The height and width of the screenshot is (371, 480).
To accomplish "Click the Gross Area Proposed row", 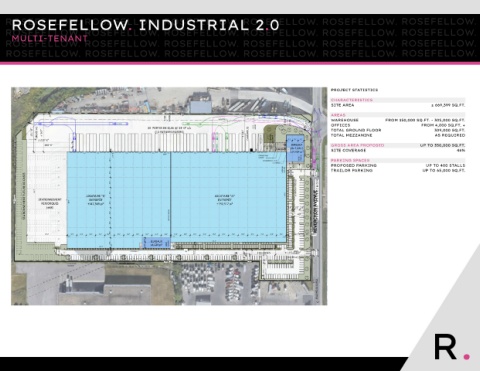I will click(x=398, y=145).
